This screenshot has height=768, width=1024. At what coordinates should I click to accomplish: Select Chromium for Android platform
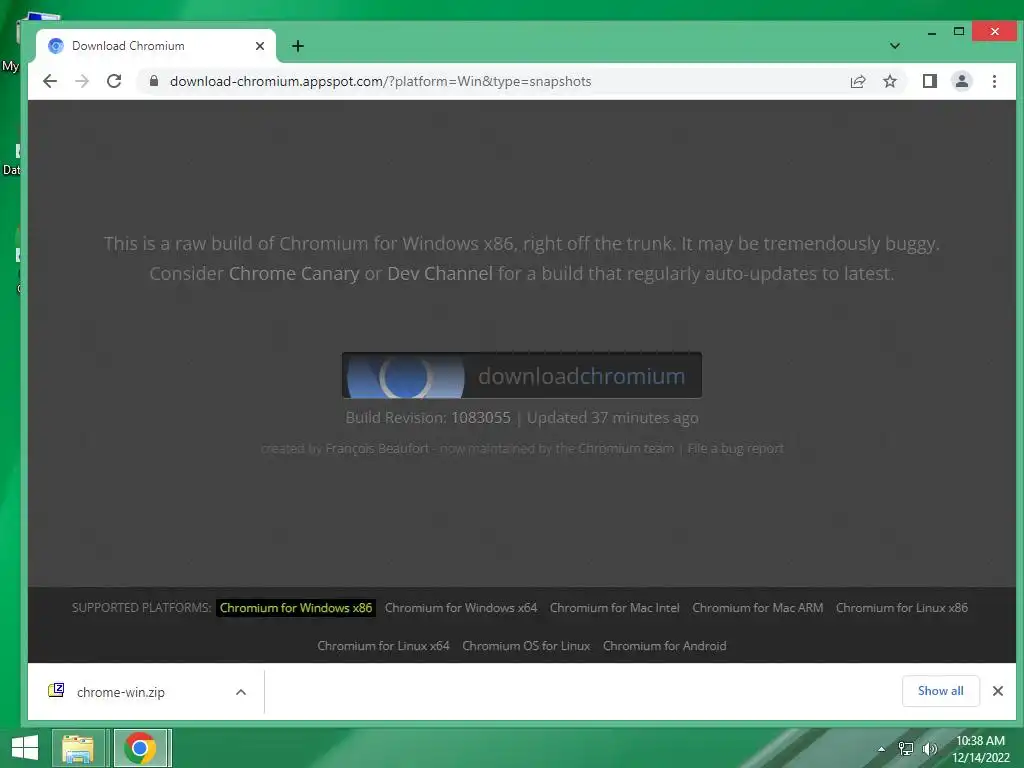tap(665, 646)
